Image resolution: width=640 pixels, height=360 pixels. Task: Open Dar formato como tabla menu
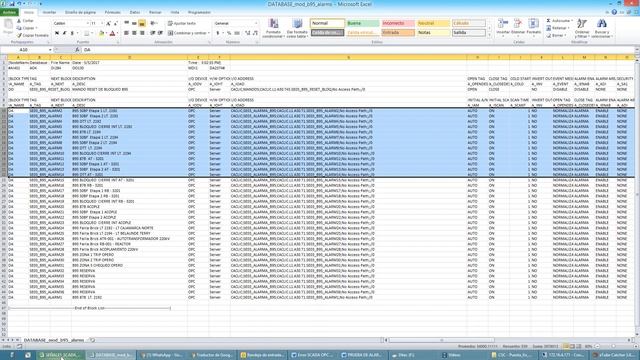(x=297, y=28)
